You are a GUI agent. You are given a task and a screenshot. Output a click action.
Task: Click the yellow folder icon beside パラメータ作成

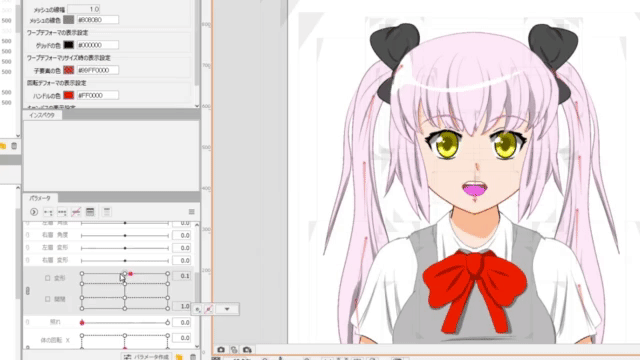179,357
